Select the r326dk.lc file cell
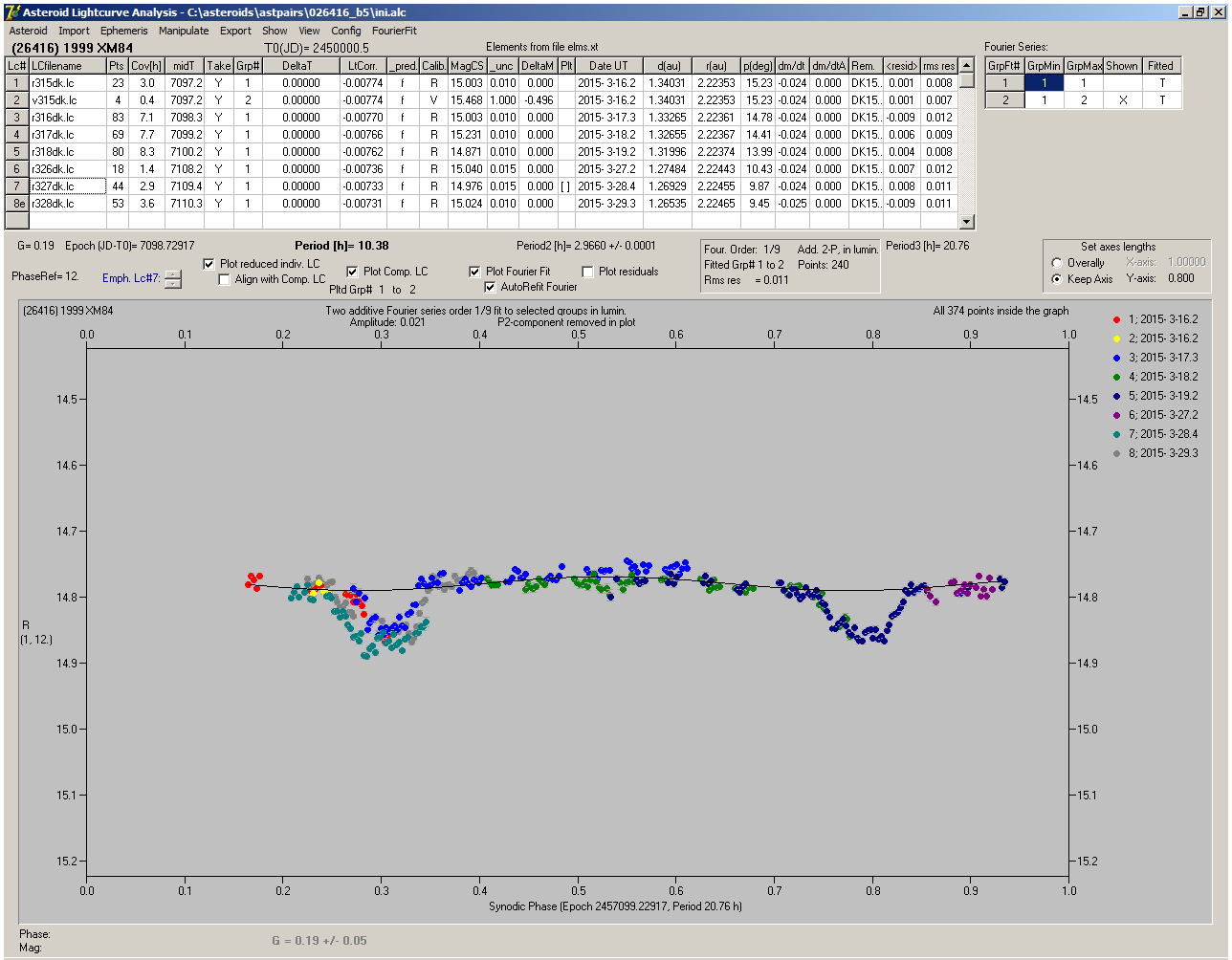 pyautogui.click(x=66, y=169)
